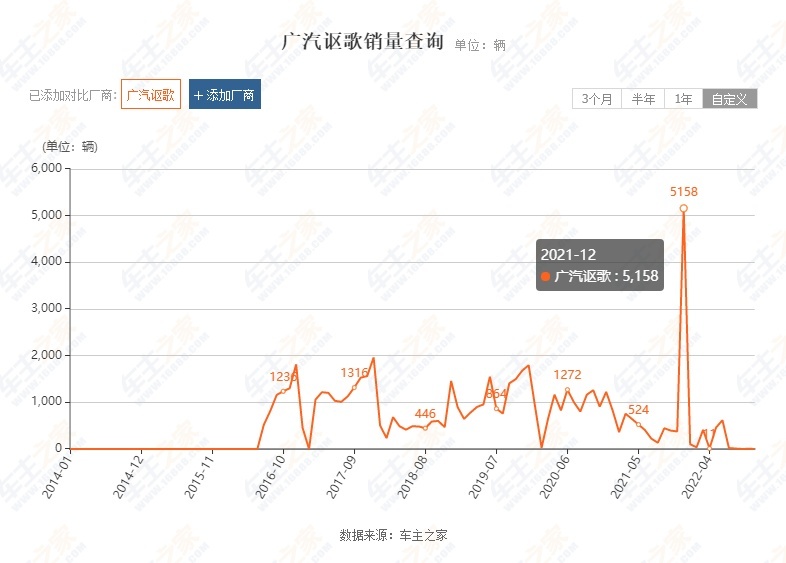This screenshot has width=786, height=563.
Task: Click the 车主之家 data source text
Action: (423, 535)
